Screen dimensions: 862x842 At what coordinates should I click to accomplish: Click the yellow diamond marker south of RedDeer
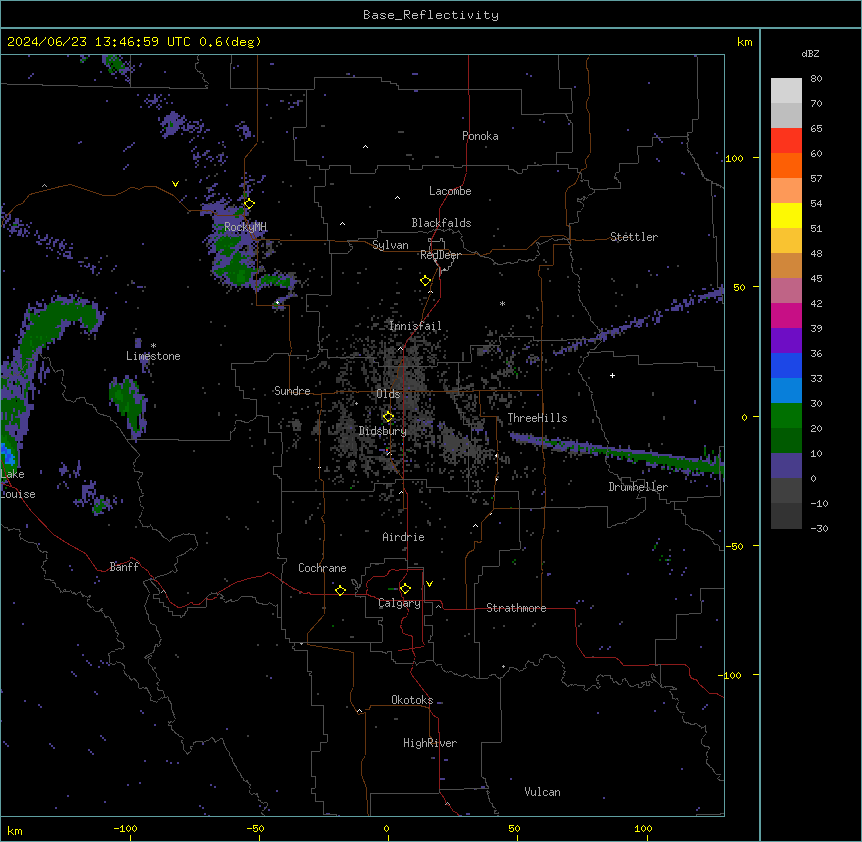point(425,281)
